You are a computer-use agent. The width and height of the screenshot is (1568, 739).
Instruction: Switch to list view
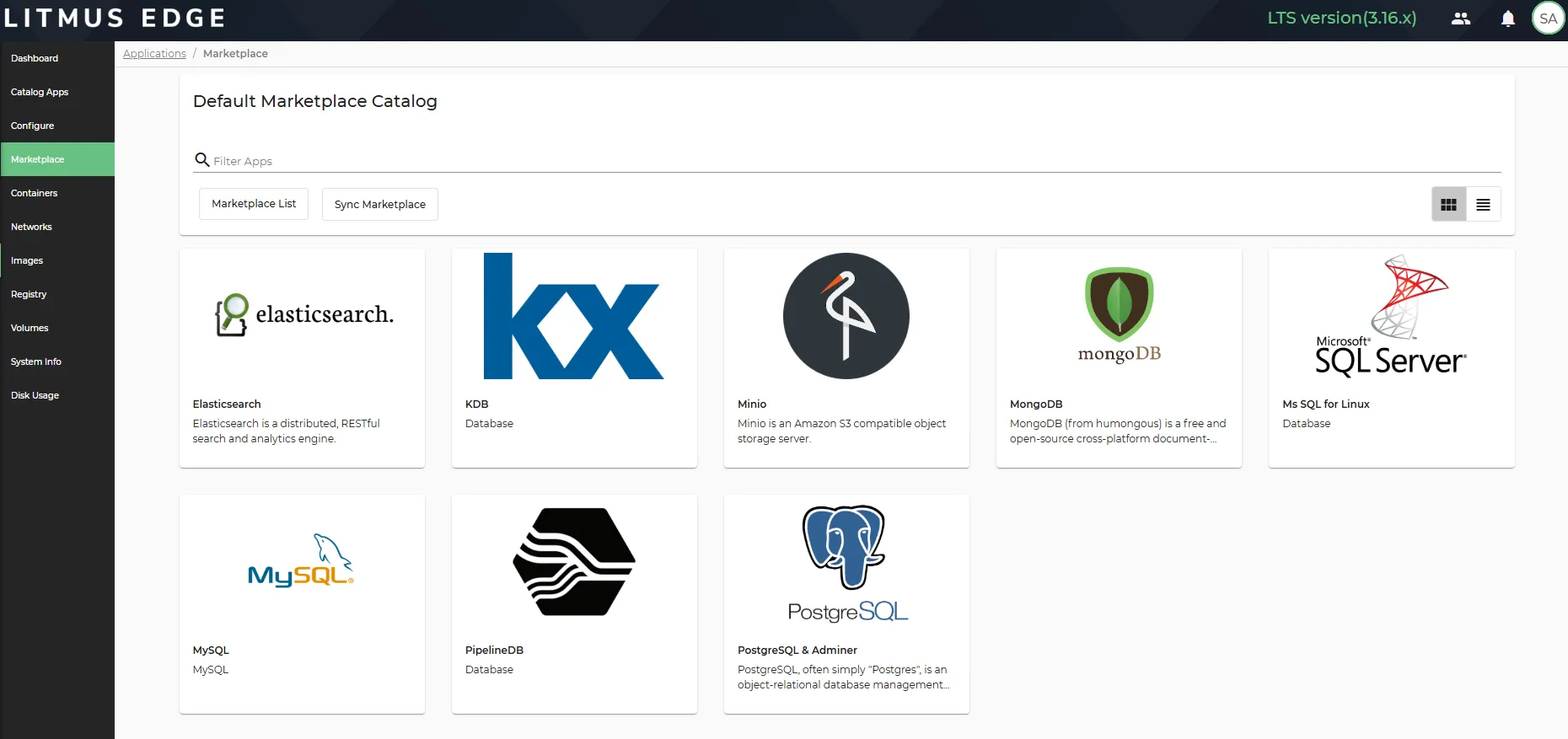coord(1484,205)
